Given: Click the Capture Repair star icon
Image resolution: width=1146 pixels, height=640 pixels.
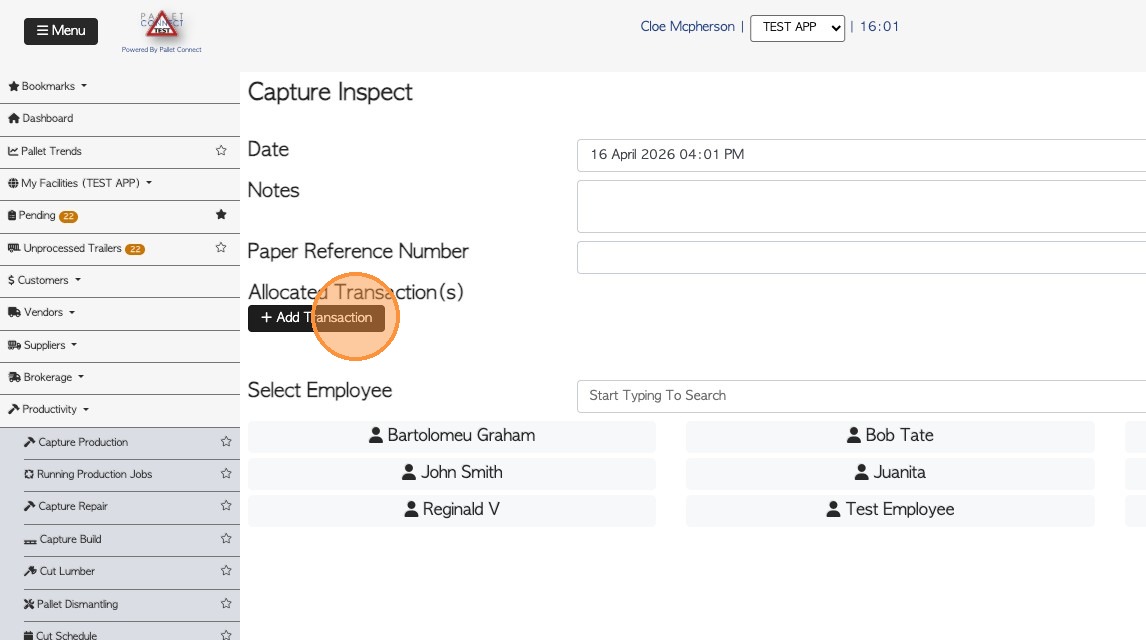Looking at the screenshot, I should [226, 506].
